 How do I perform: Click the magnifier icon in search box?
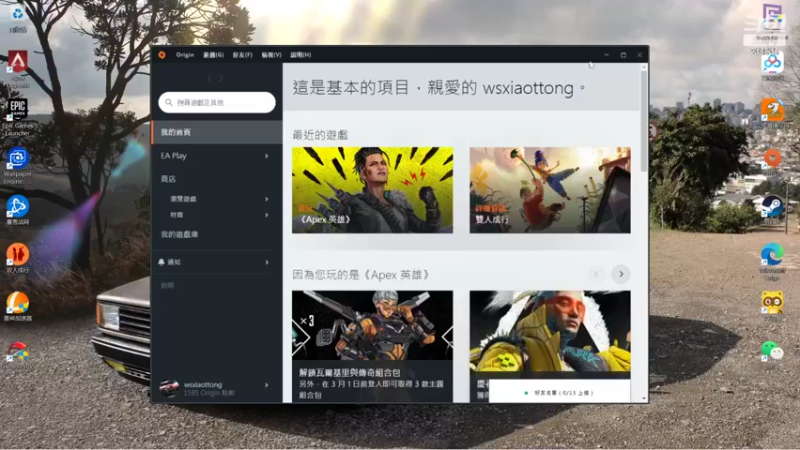tap(169, 103)
